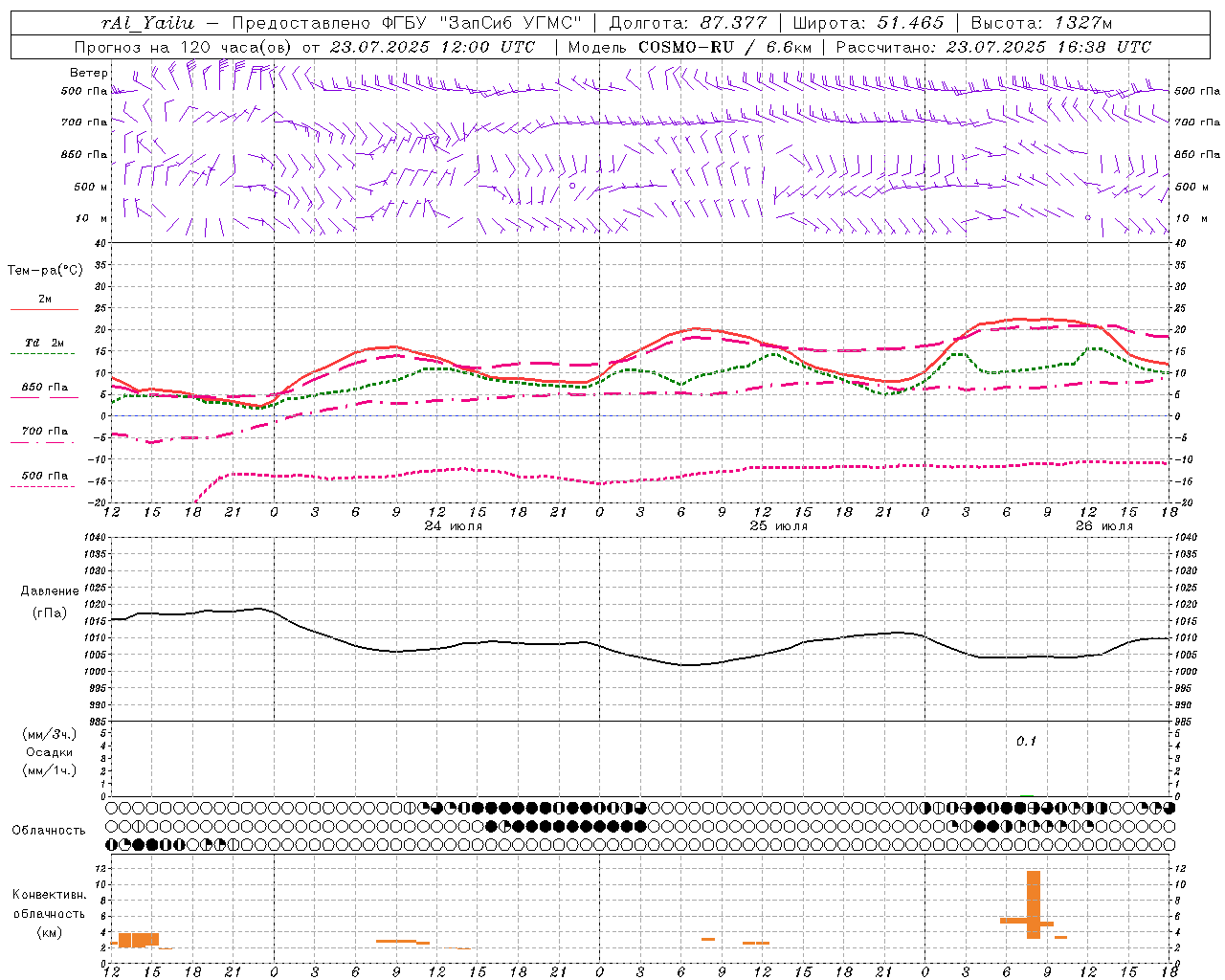Click the Осадки panel label
Viewport: 1225px width, 980px height.
50,753
